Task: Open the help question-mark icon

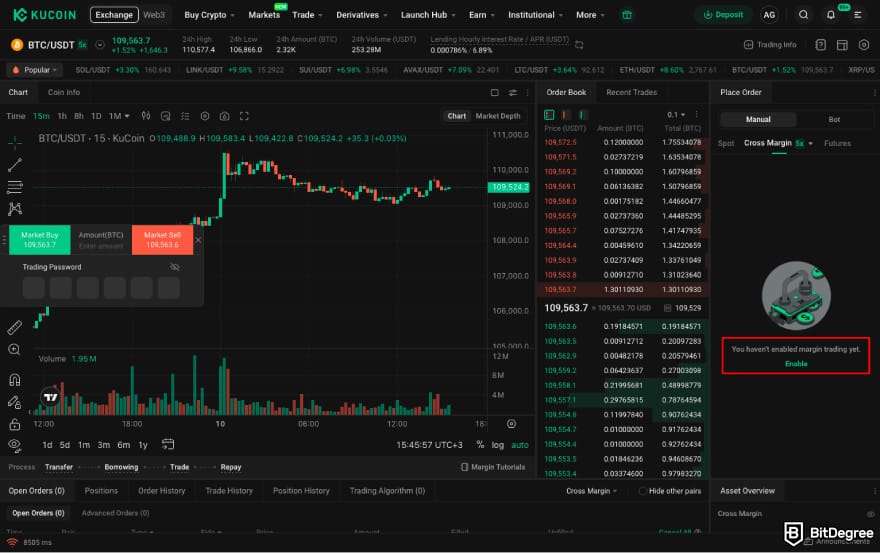Action: (x=821, y=45)
